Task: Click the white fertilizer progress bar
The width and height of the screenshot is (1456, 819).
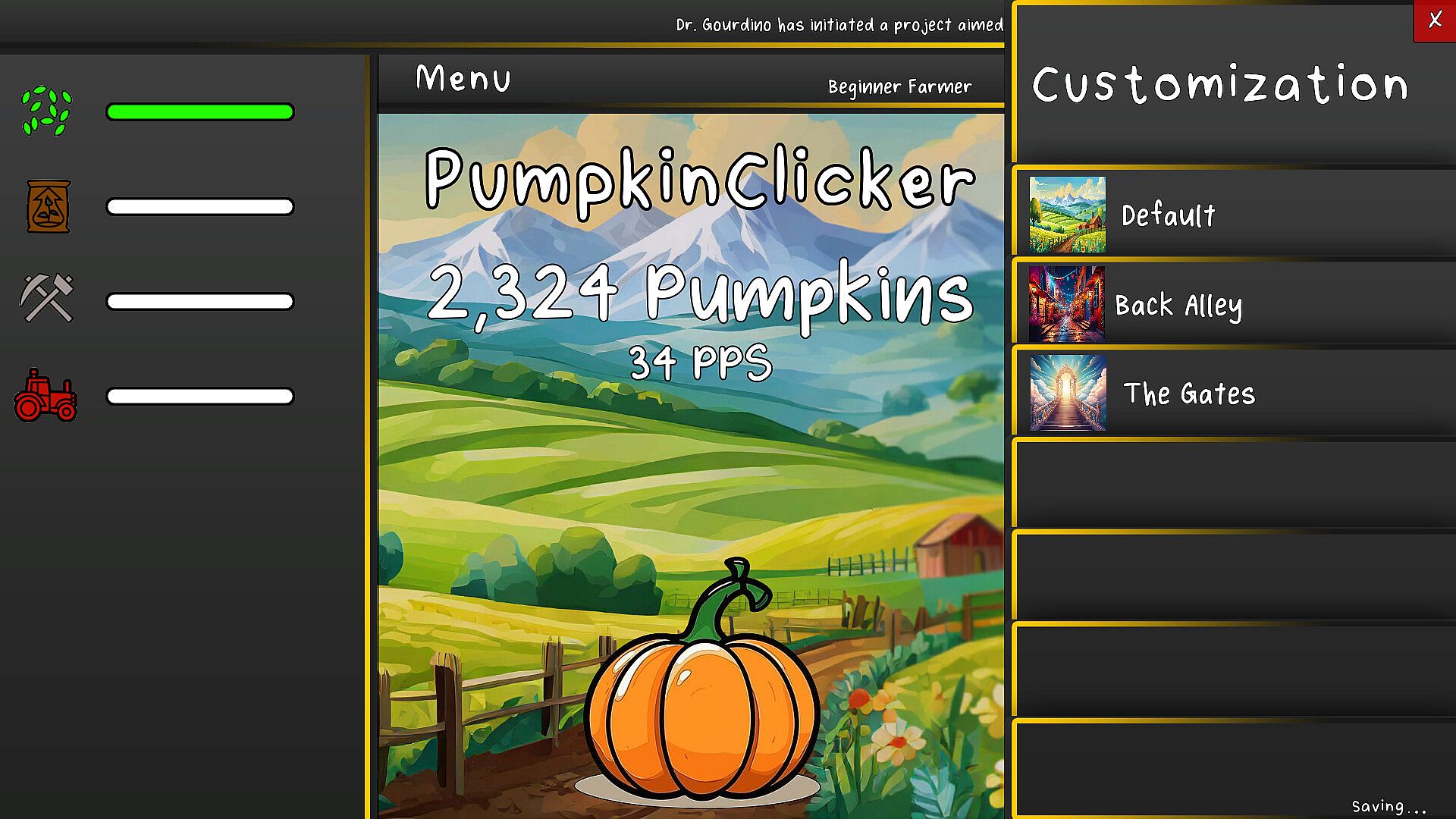Action: [x=200, y=207]
